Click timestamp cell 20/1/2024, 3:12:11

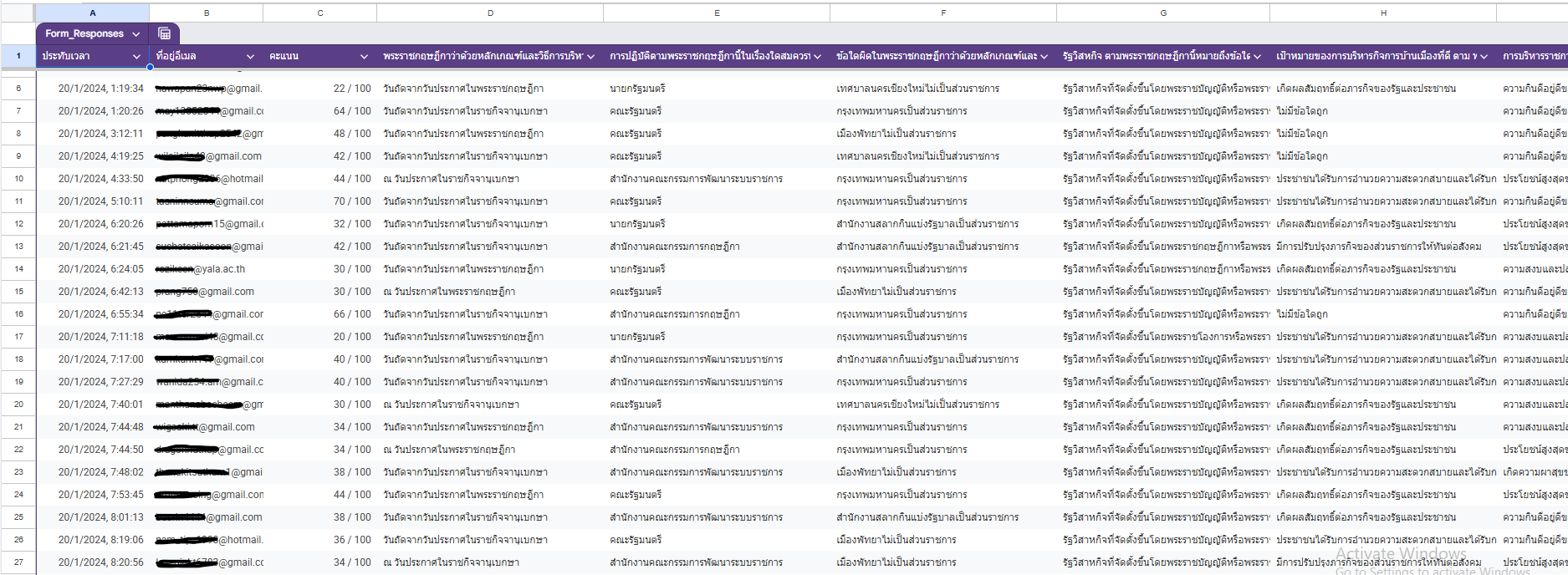tap(93, 133)
